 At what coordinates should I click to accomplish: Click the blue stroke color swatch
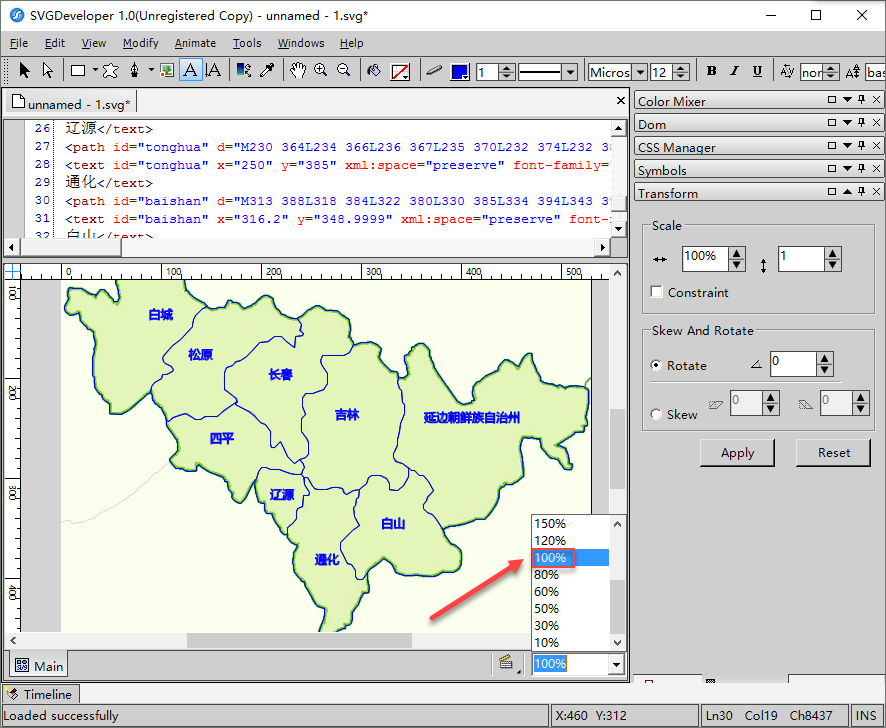pos(460,72)
